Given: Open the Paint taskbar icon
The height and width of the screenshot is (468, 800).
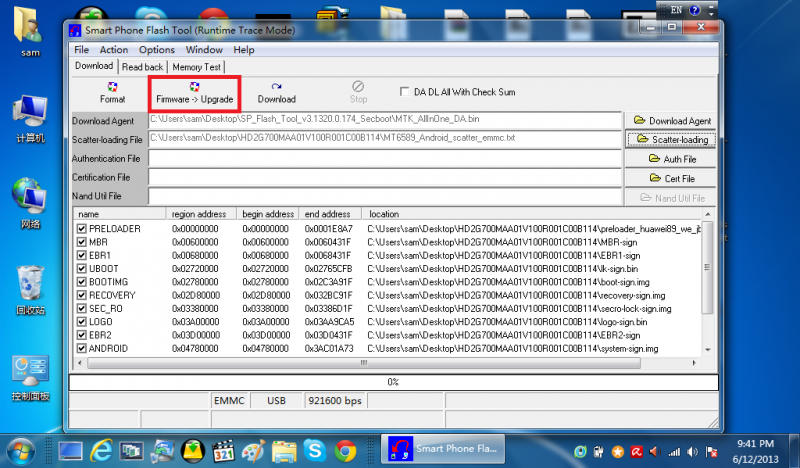Looking at the screenshot, I should 254,451.
